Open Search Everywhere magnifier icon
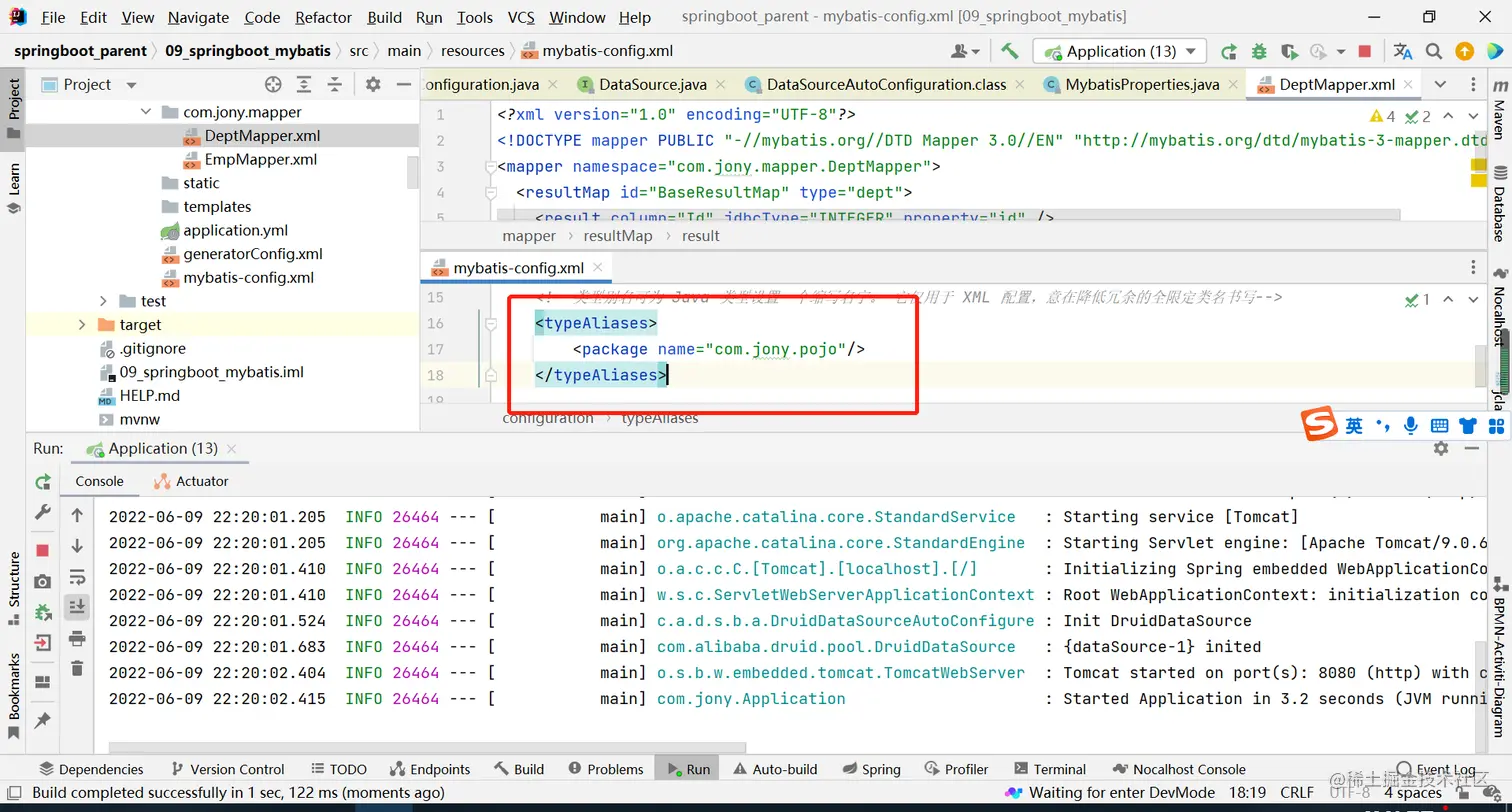The height and width of the screenshot is (812, 1512). (1434, 51)
